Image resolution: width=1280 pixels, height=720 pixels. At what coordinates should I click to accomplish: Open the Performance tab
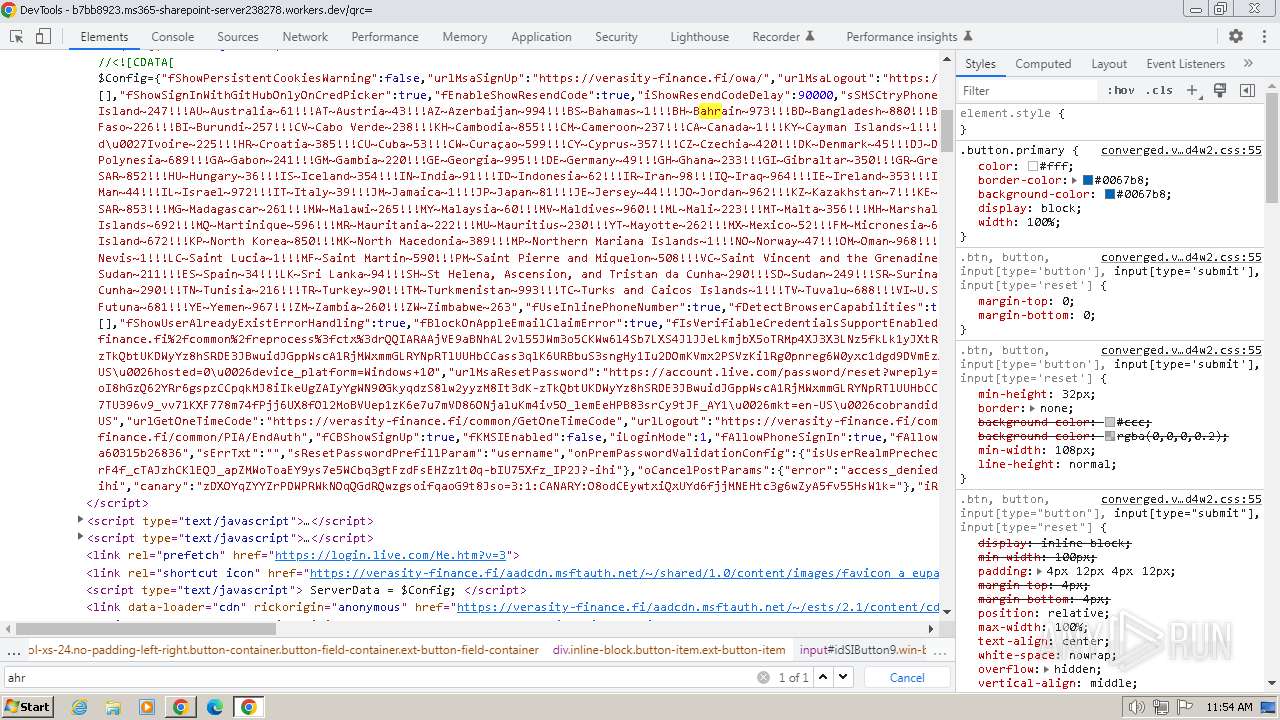point(385,36)
